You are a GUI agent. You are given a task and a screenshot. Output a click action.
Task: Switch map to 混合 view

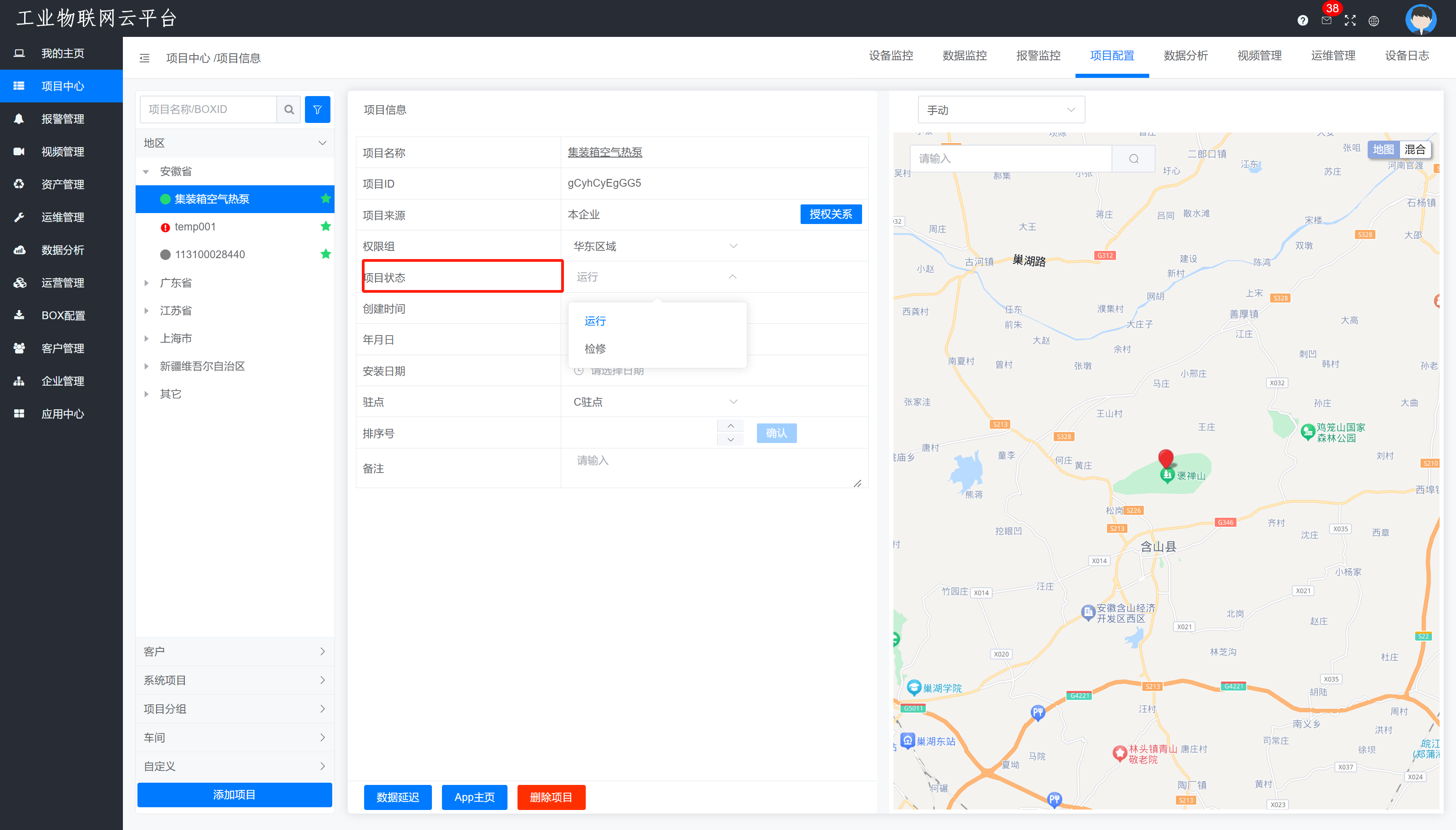(x=1415, y=149)
